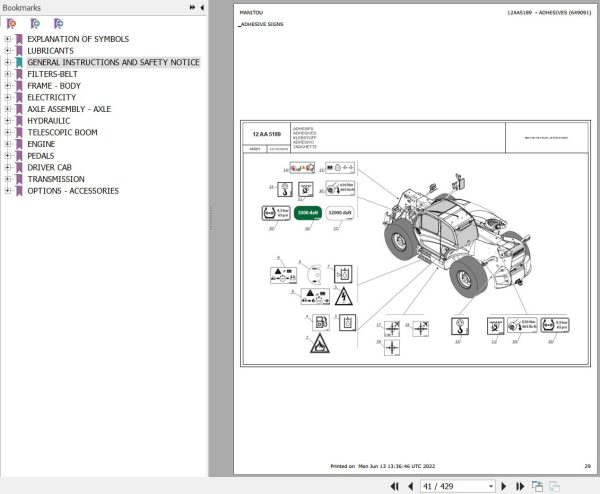The width and height of the screenshot is (600, 494).
Task: Open the LUBRICANTS bookmark
Action: click(x=51, y=51)
